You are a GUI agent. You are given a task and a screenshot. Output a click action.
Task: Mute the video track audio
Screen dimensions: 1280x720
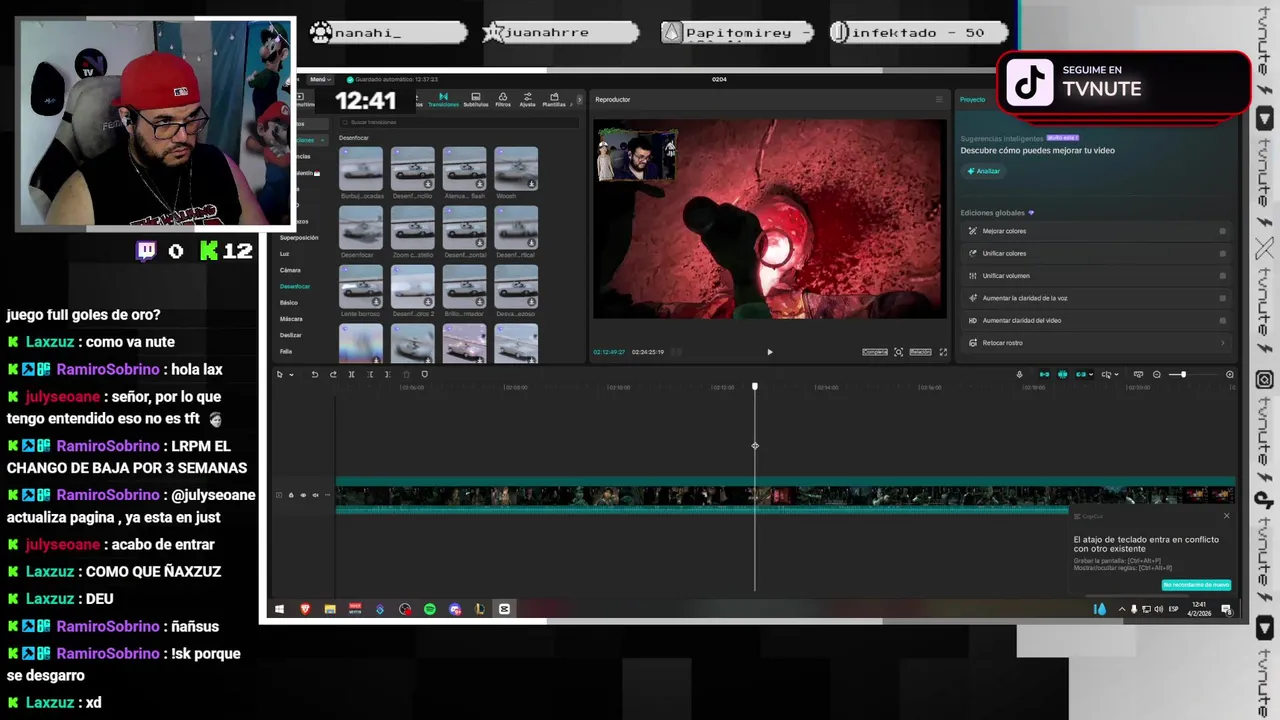pos(315,495)
